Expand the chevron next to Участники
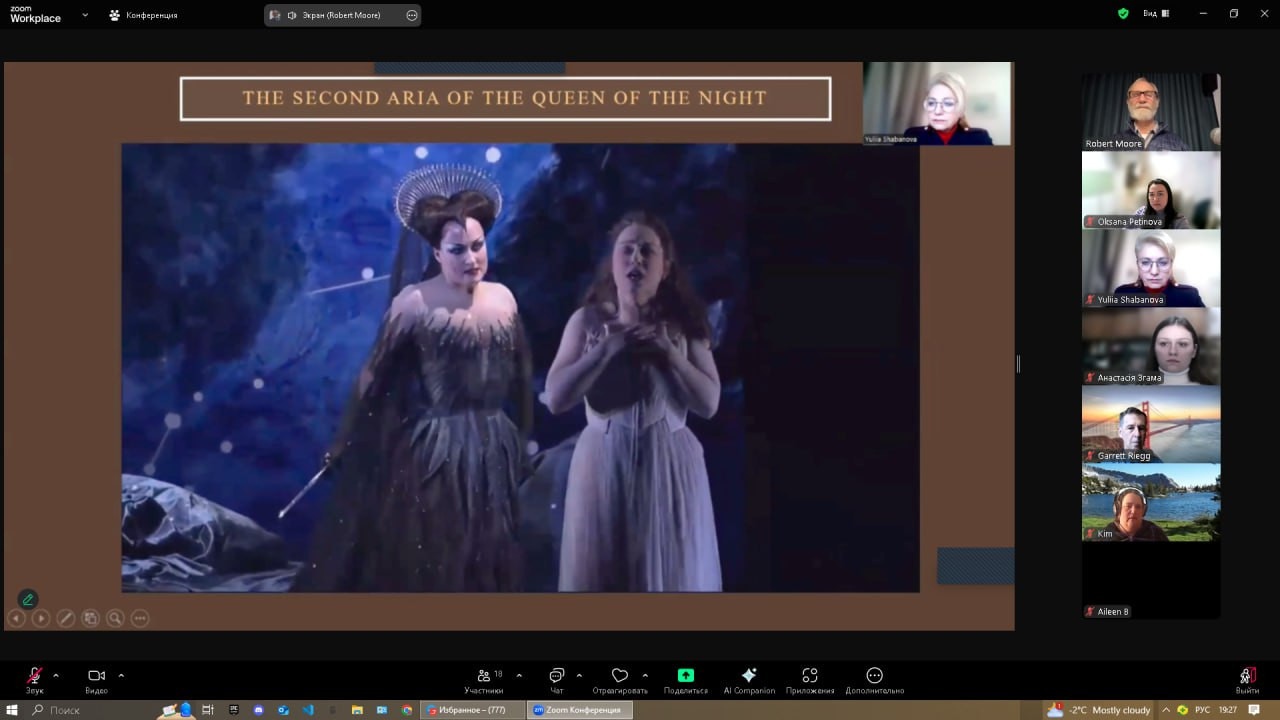The width and height of the screenshot is (1280, 720). click(519, 675)
